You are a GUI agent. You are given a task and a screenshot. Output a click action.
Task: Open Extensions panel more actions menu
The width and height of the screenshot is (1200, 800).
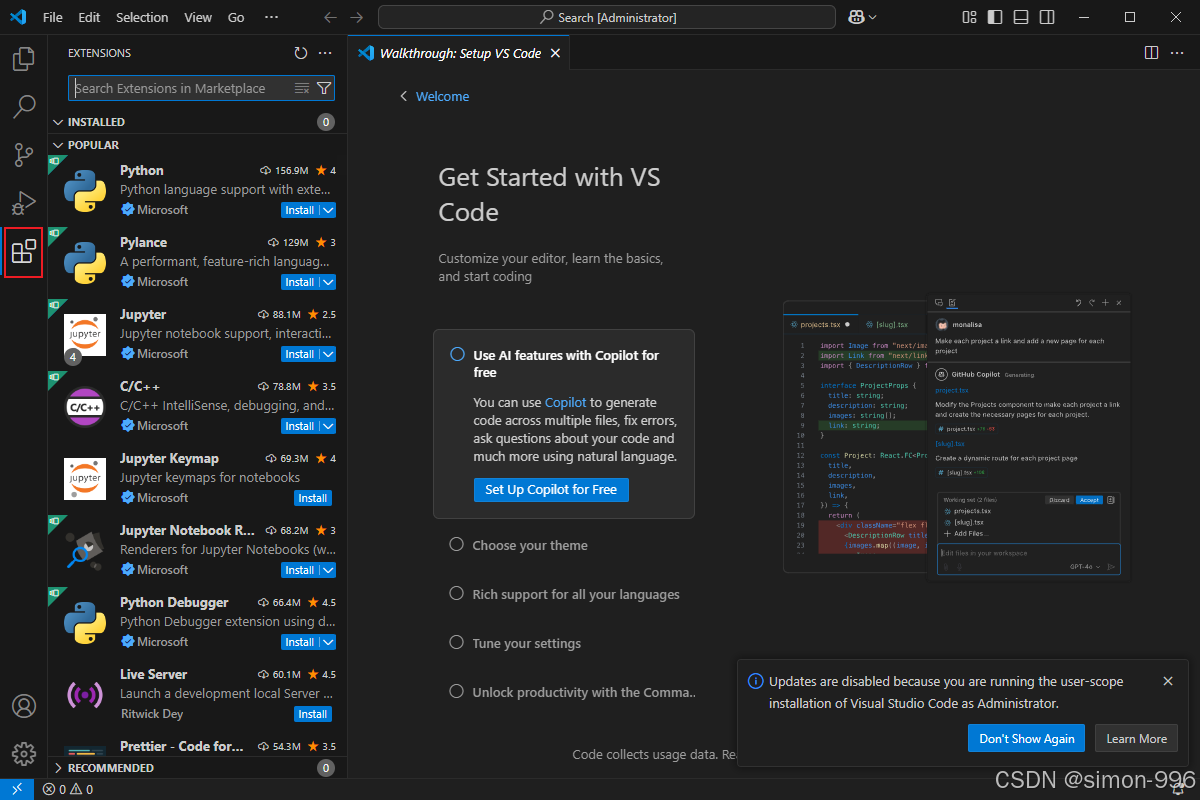coord(325,53)
